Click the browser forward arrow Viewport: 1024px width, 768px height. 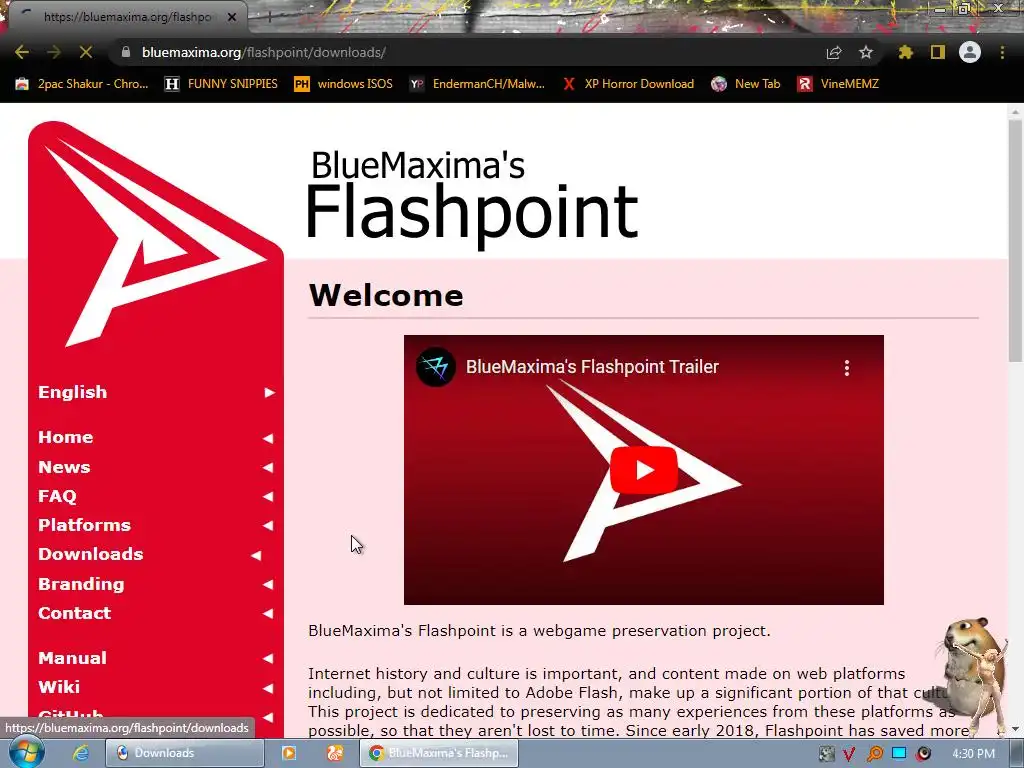(x=54, y=52)
